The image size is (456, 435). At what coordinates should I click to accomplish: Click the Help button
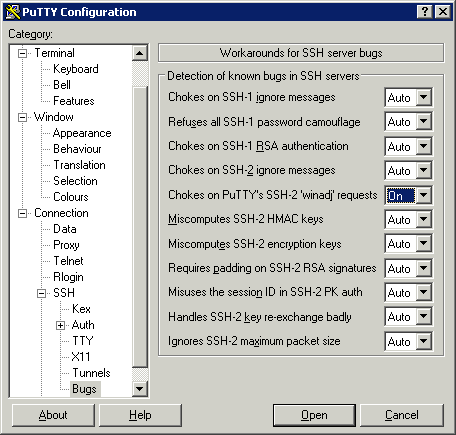click(x=140, y=415)
